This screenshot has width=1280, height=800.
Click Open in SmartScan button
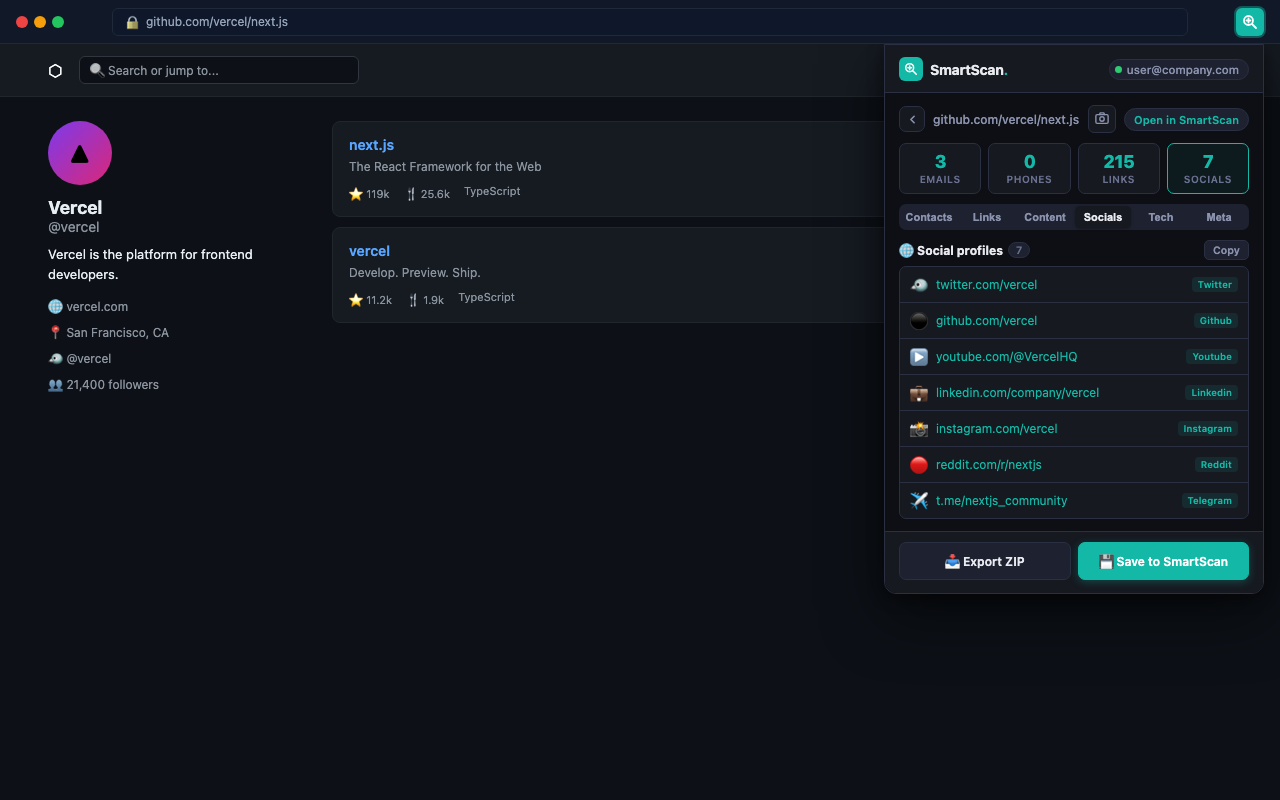click(x=1186, y=120)
